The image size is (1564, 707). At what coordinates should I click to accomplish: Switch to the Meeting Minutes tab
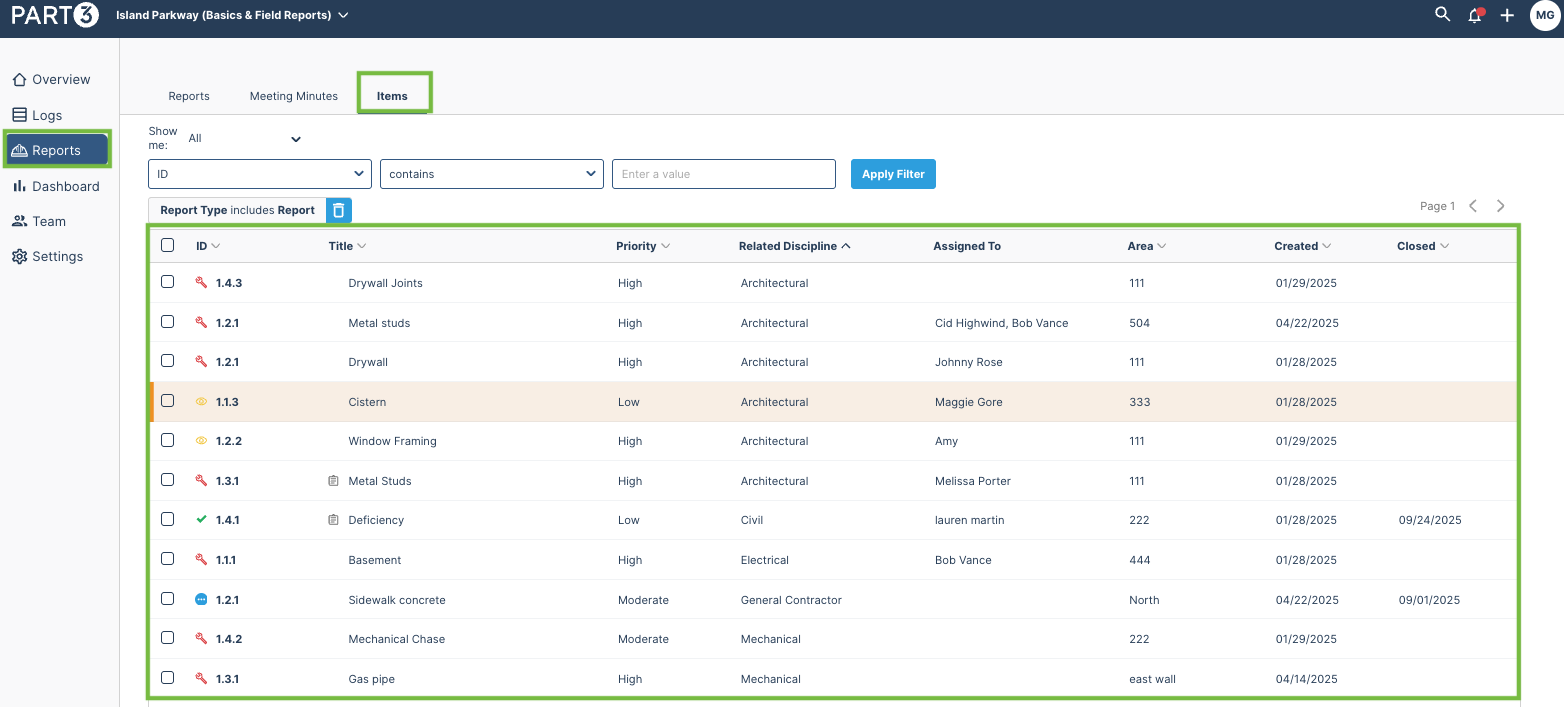294,96
